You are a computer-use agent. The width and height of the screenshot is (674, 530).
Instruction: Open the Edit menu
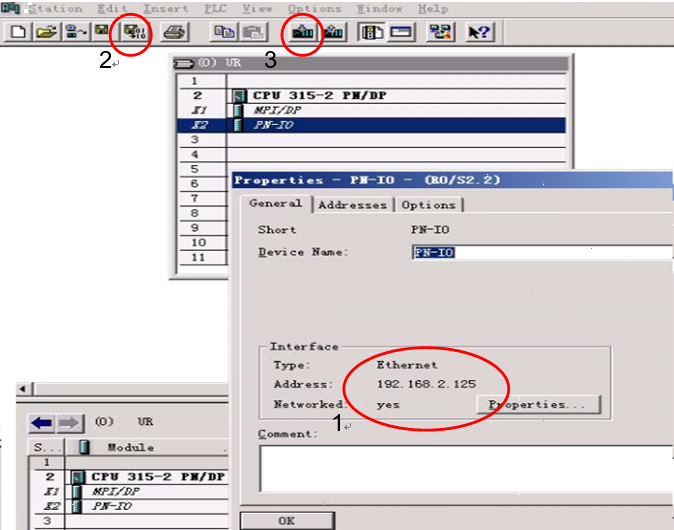pyautogui.click(x=112, y=9)
